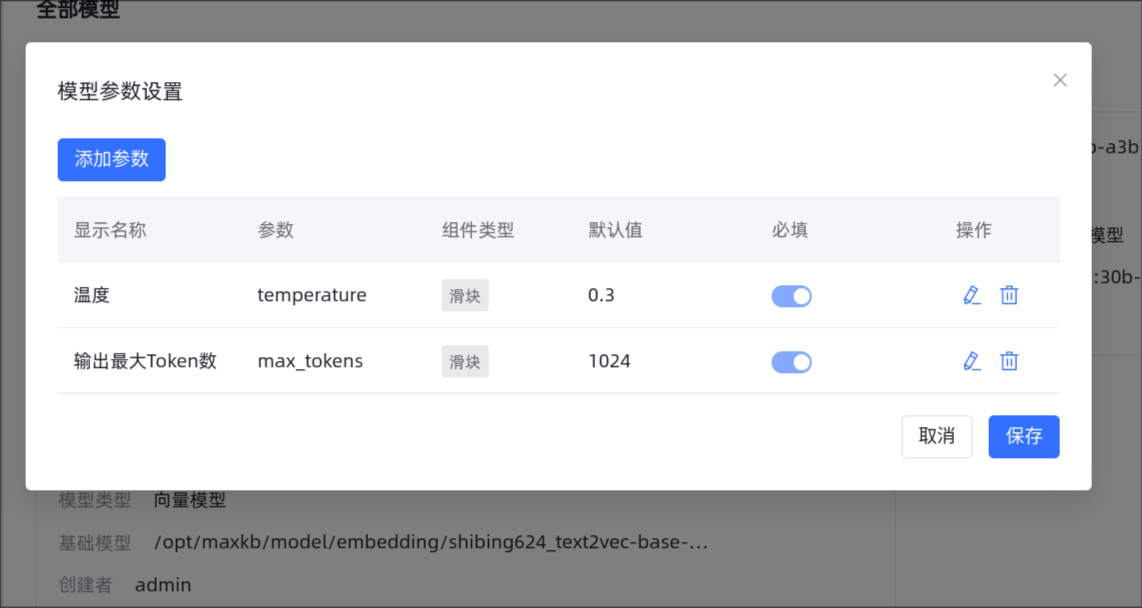The height and width of the screenshot is (608, 1142).
Task: Click the 操作 column header
Action: 973,230
